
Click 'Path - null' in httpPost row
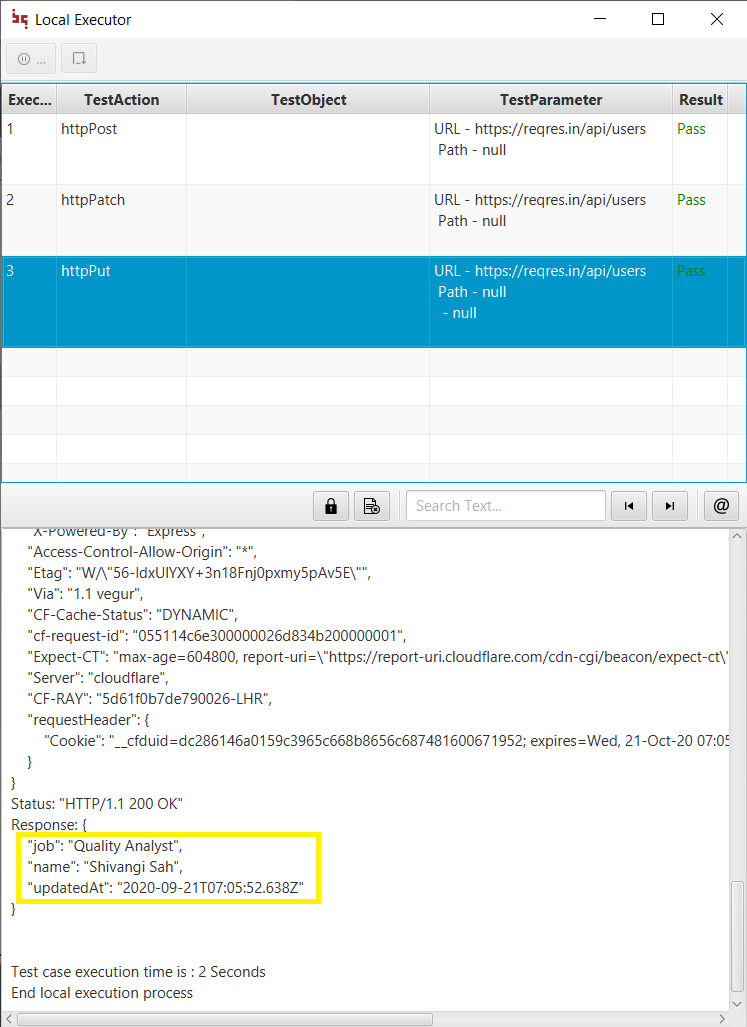click(x=472, y=150)
